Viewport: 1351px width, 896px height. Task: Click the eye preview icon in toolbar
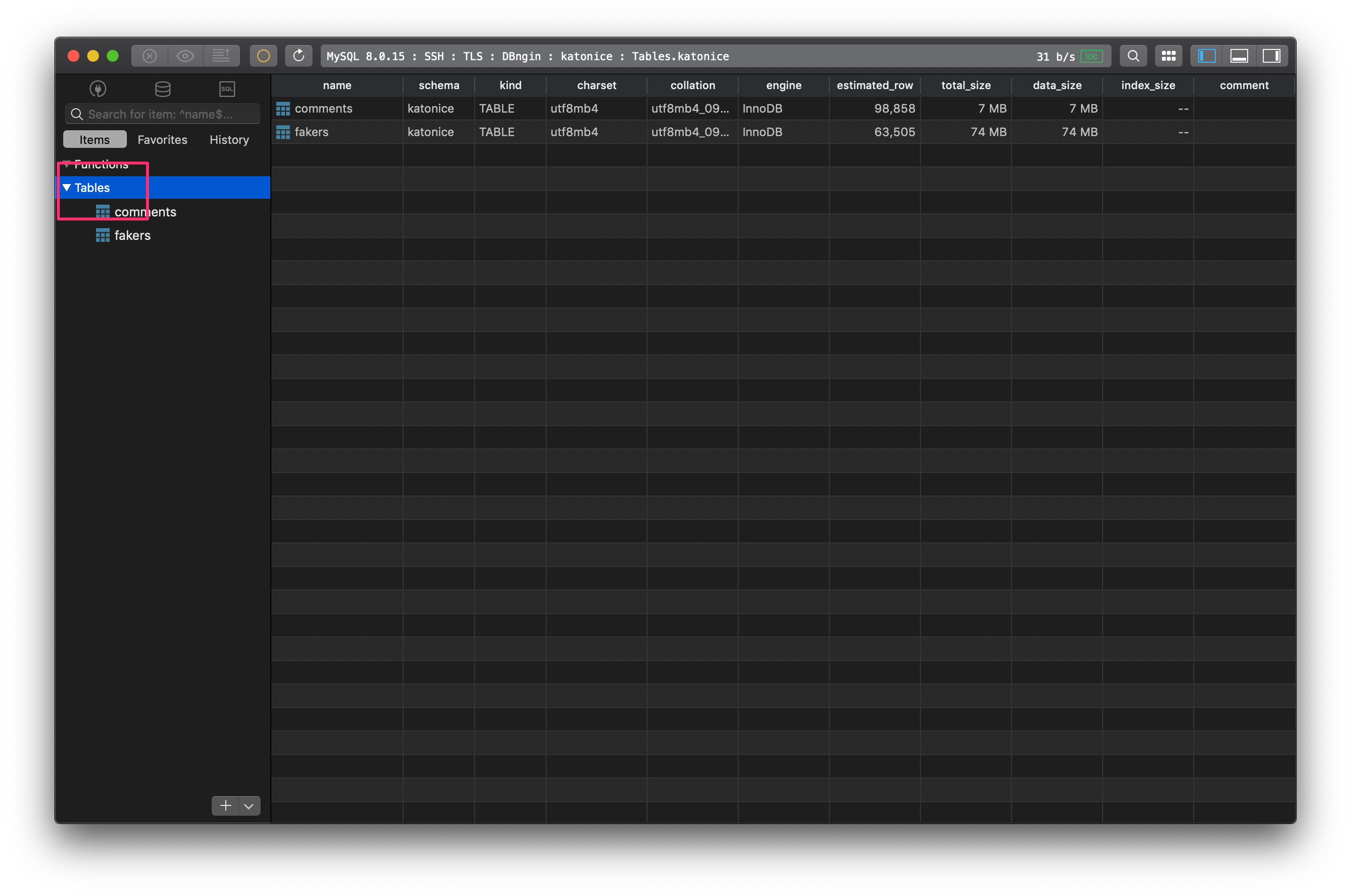(185, 55)
